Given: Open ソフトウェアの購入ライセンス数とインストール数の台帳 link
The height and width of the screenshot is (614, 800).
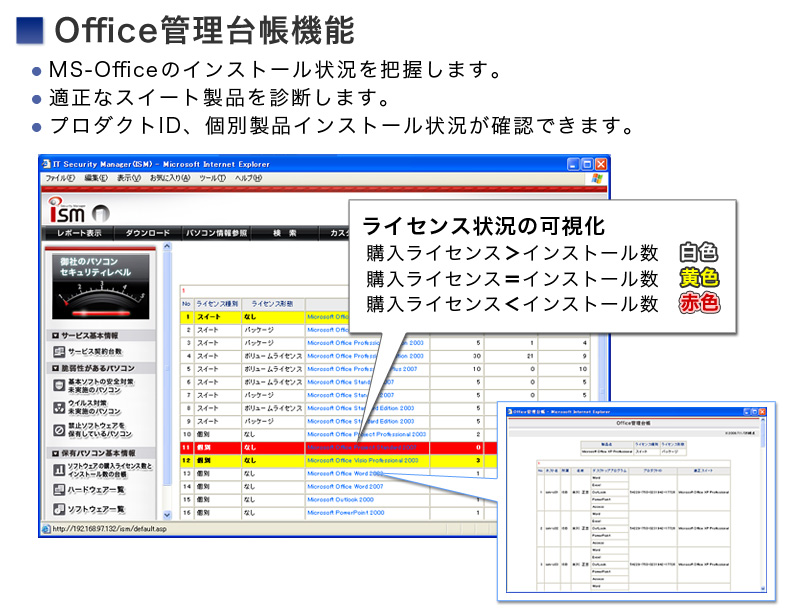Looking at the screenshot, I should (x=110, y=470).
